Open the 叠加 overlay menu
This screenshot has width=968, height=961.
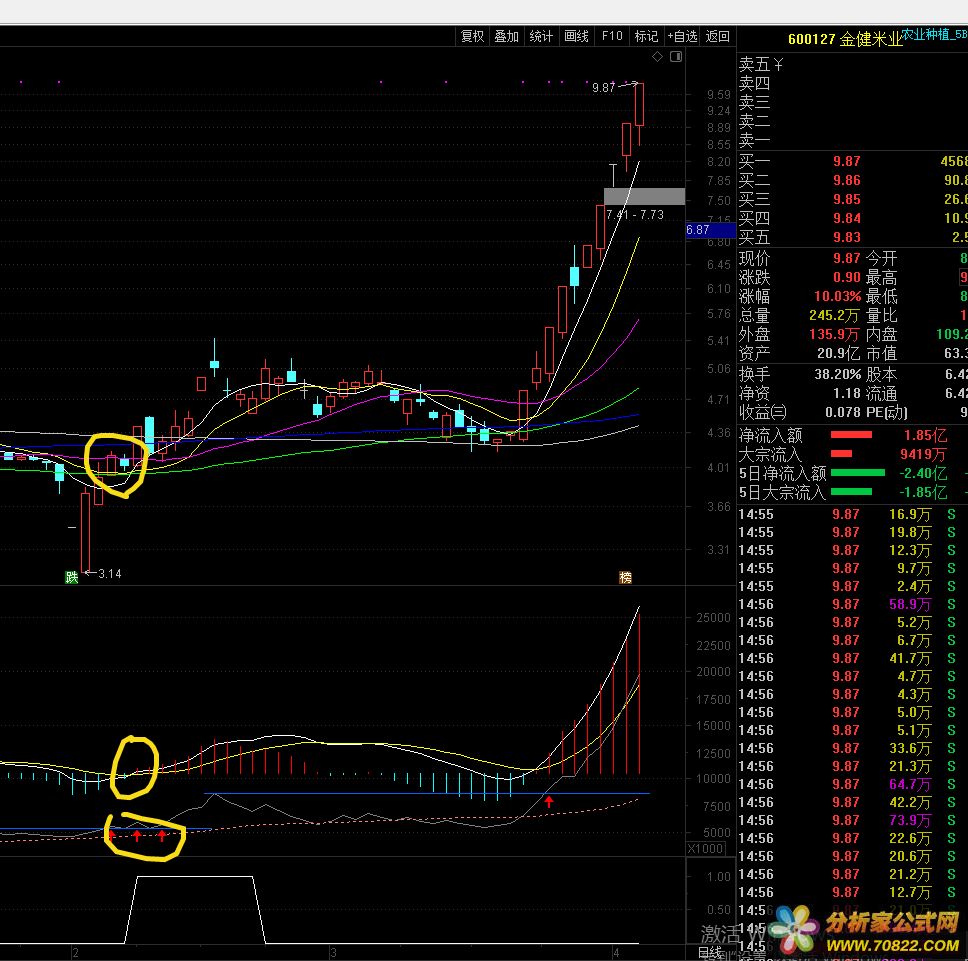tap(507, 36)
